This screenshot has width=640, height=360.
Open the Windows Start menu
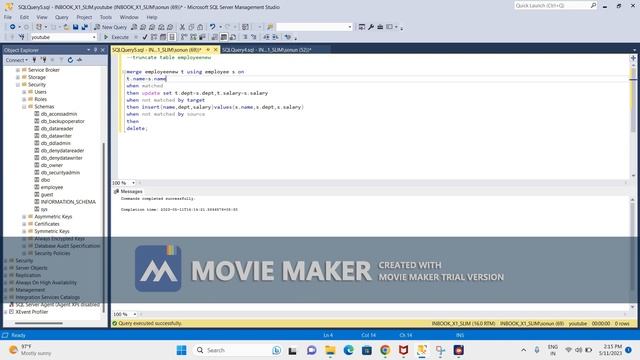[182, 350]
